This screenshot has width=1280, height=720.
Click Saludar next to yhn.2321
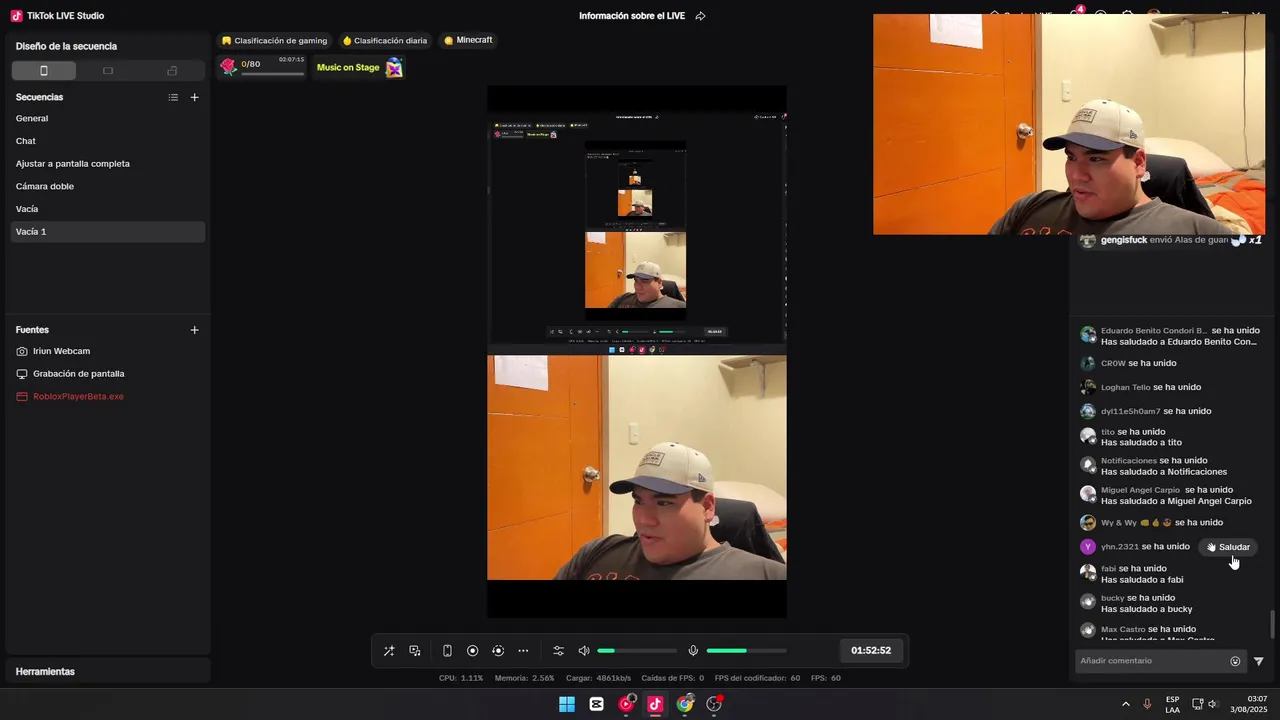click(x=1229, y=547)
